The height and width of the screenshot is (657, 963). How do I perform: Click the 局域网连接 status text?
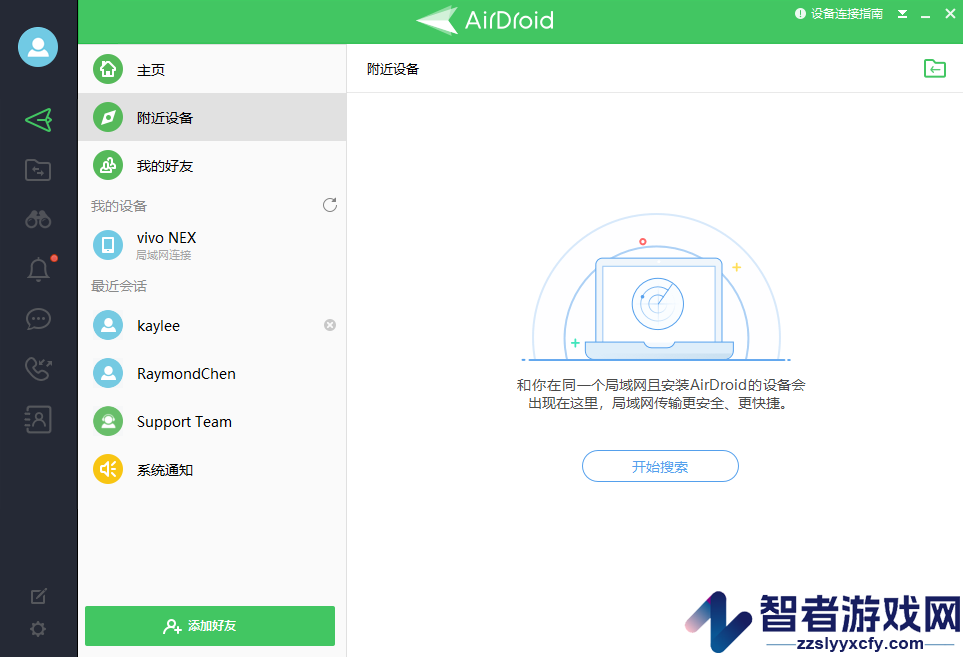pos(164,255)
